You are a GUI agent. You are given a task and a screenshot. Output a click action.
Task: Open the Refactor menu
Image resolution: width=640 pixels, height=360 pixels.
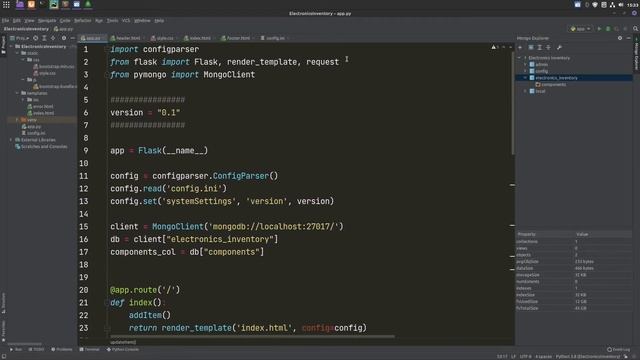coord(82,20)
